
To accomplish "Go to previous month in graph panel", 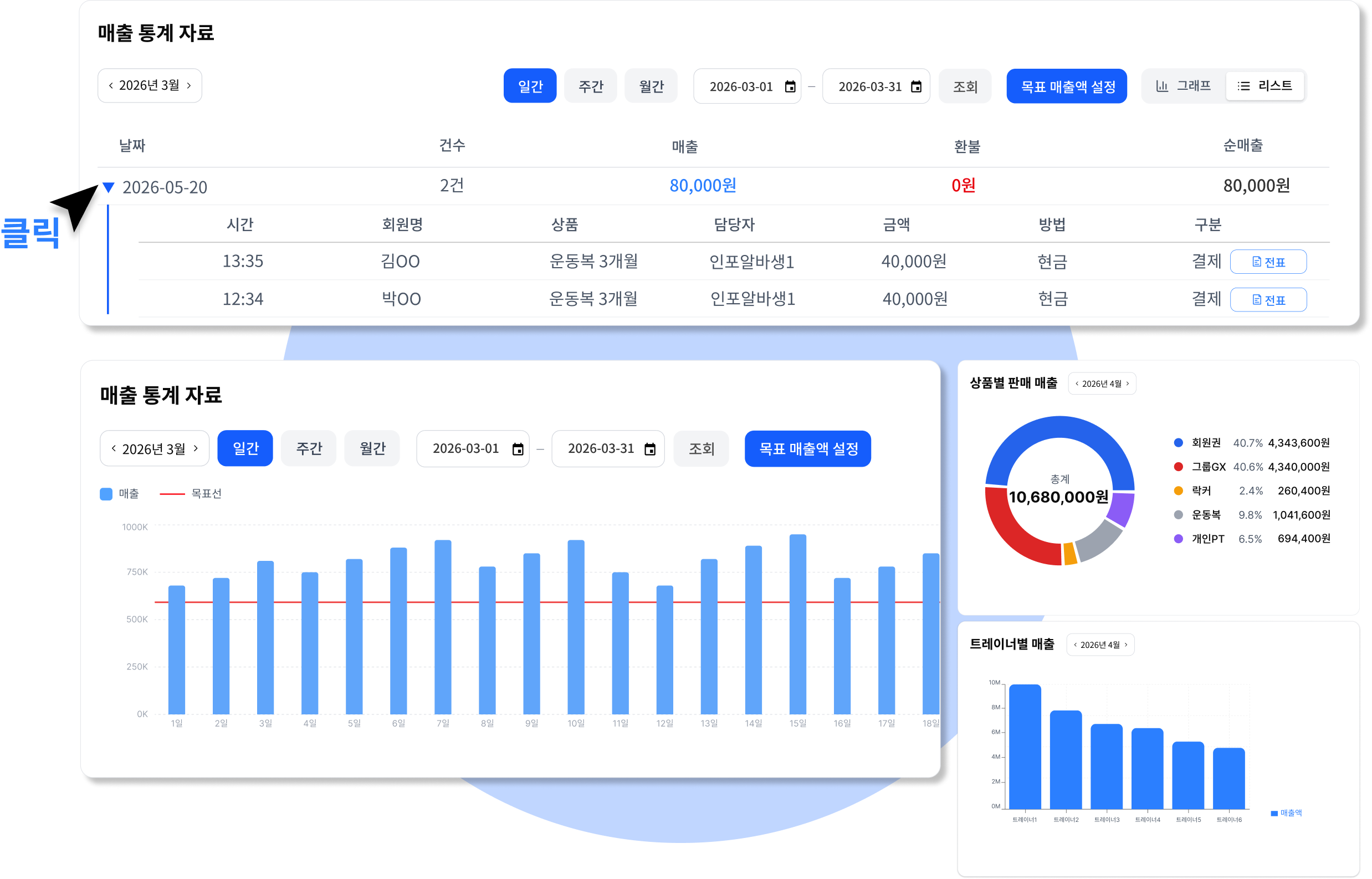I will tap(114, 448).
